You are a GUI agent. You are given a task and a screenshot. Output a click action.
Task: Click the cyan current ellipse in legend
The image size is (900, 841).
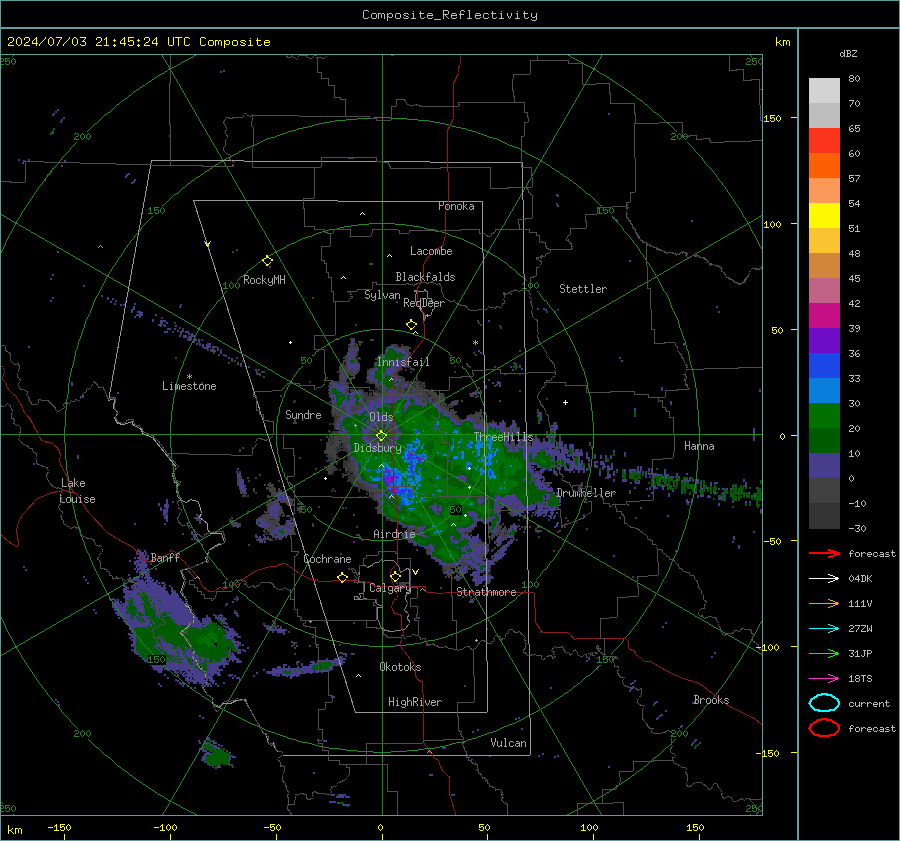tap(824, 703)
